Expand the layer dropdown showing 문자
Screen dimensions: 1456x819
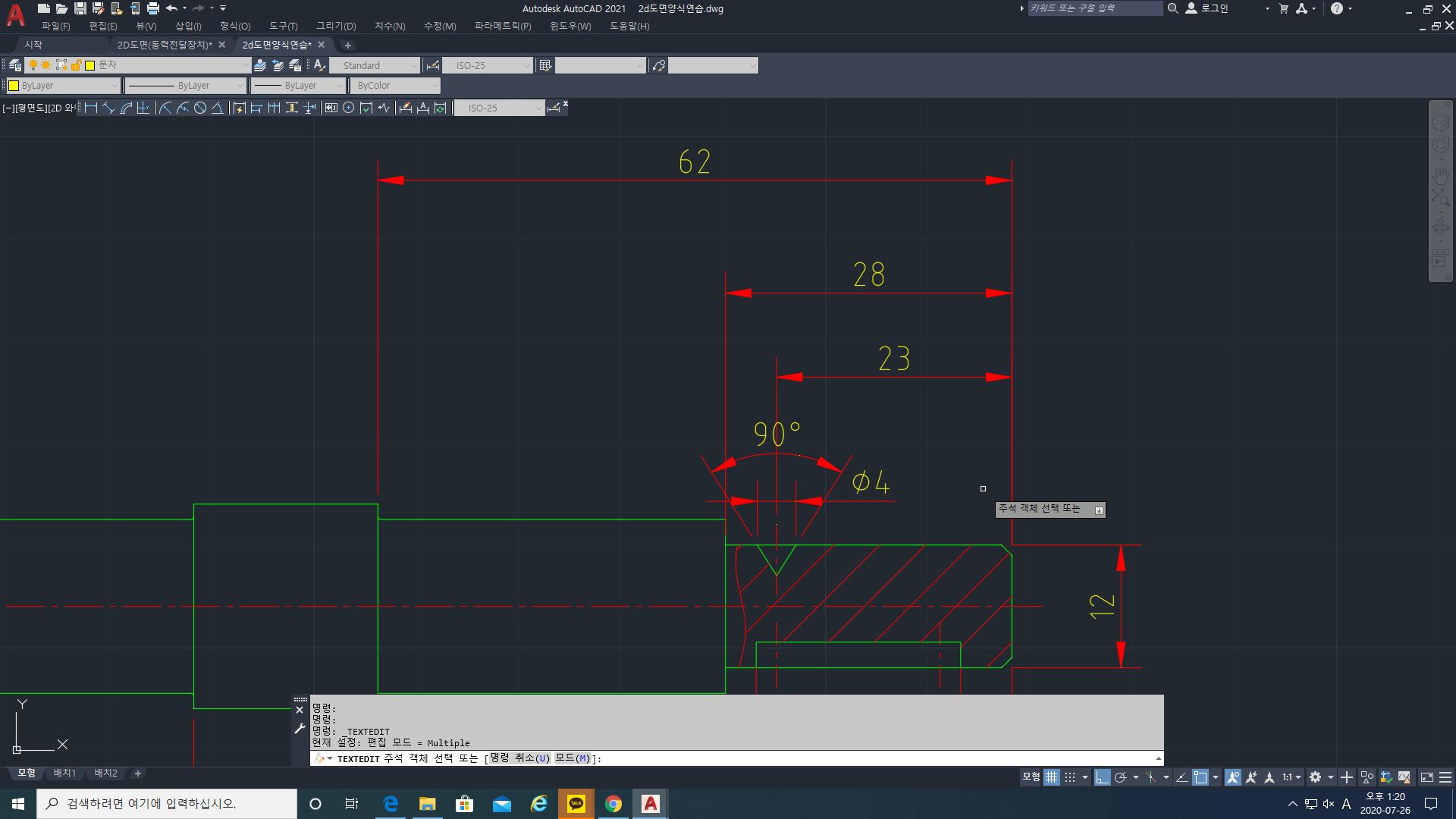(x=245, y=65)
